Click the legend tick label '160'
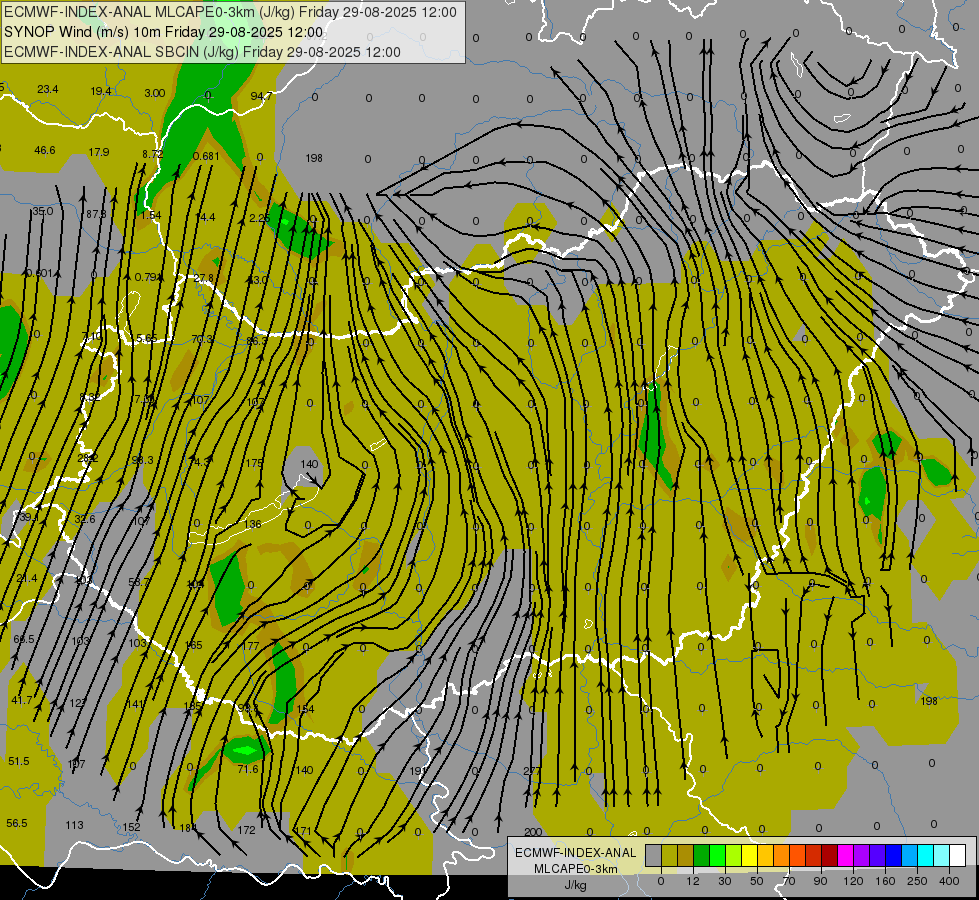The image size is (979, 900). click(x=885, y=881)
